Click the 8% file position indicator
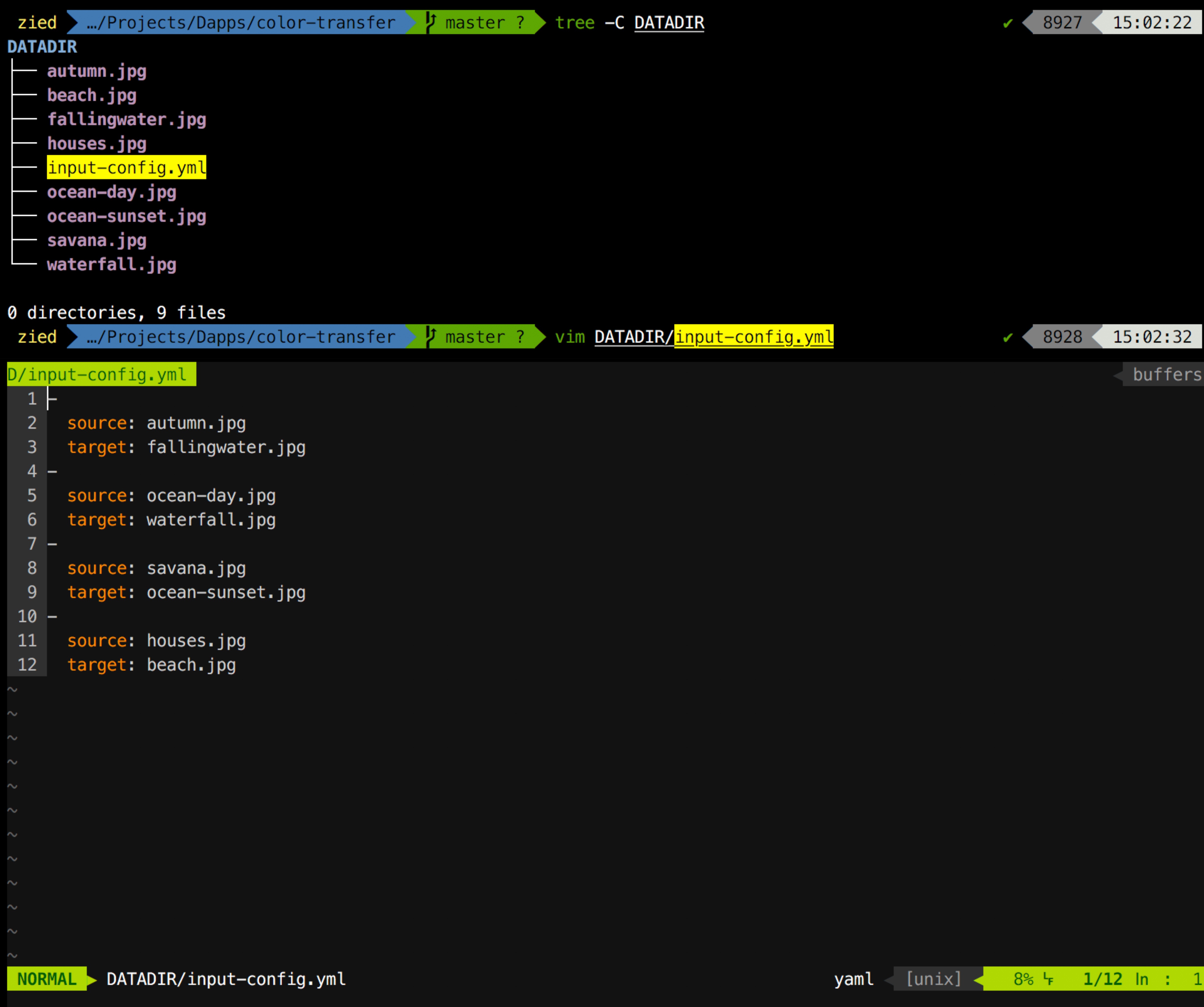This screenshot has height=1007, width=1204. click(x=1023, y=979)
